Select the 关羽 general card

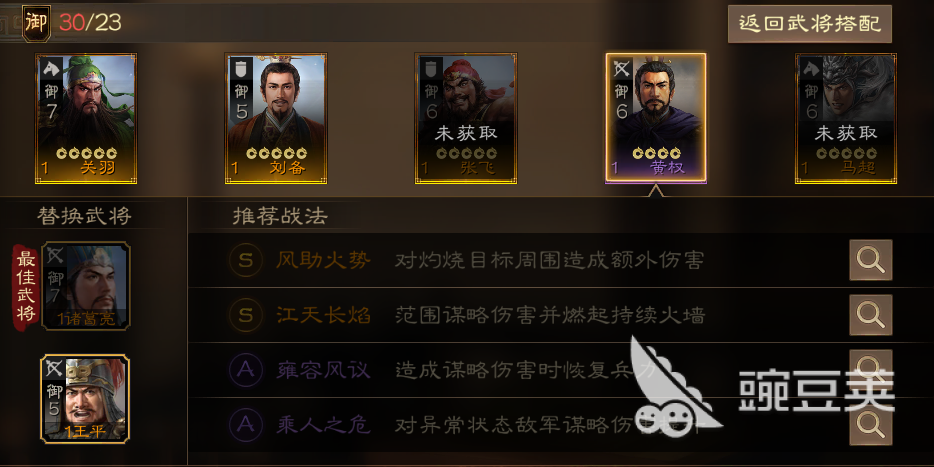[86, 119]
